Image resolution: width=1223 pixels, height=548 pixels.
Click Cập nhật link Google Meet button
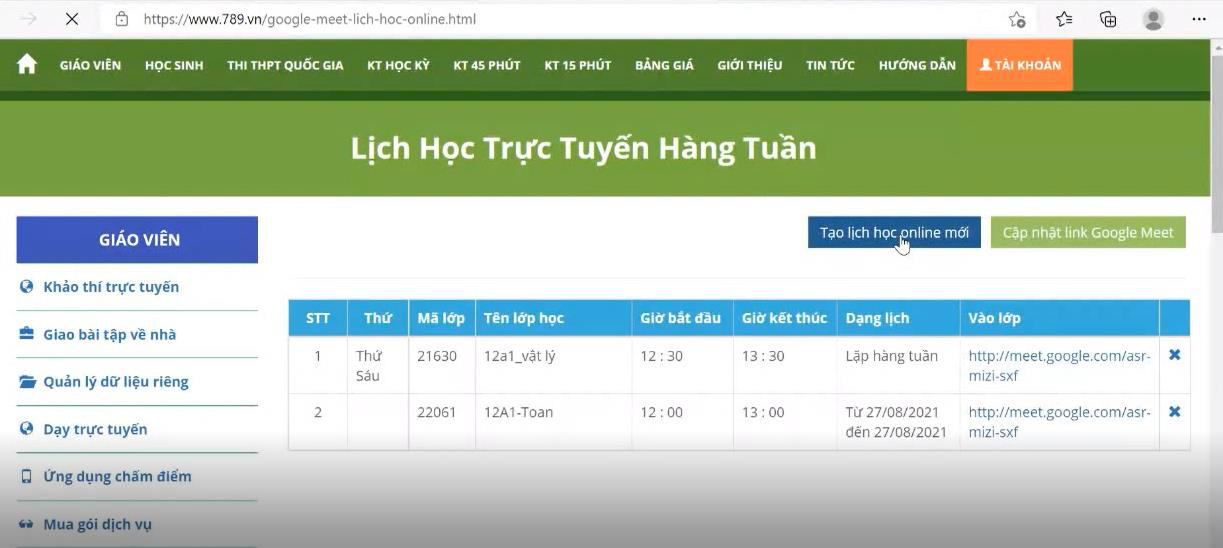(1088, 232)
